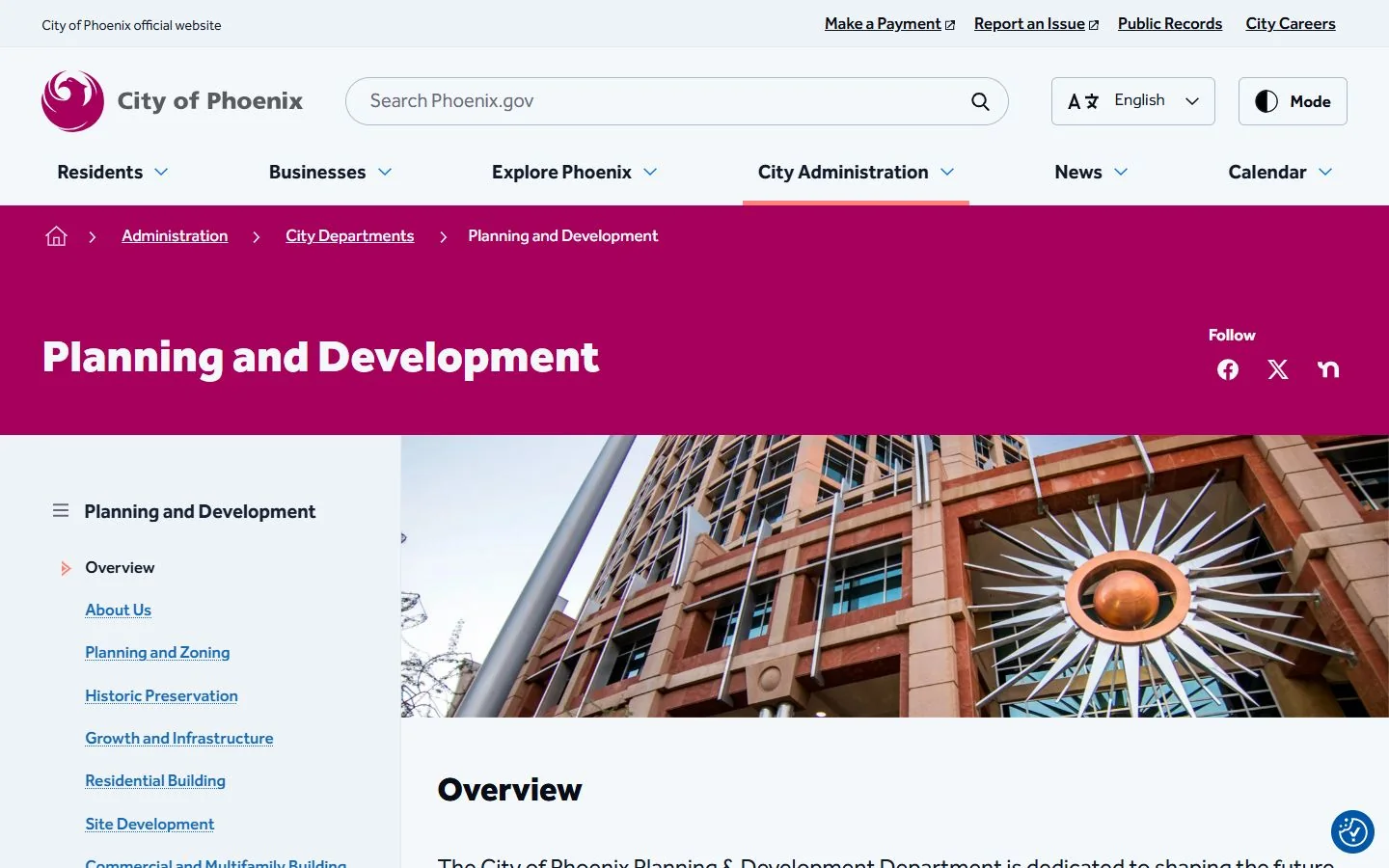
Task: Click the "Planning and Development" page title
Action: tap(320, 358)
